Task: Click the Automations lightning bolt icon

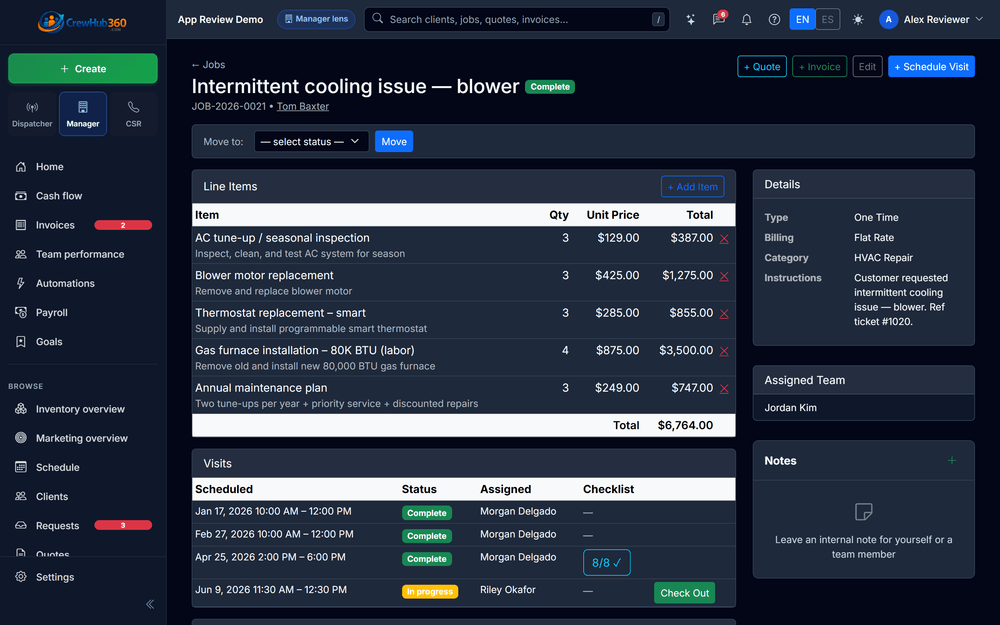Action: click(21, 283)
